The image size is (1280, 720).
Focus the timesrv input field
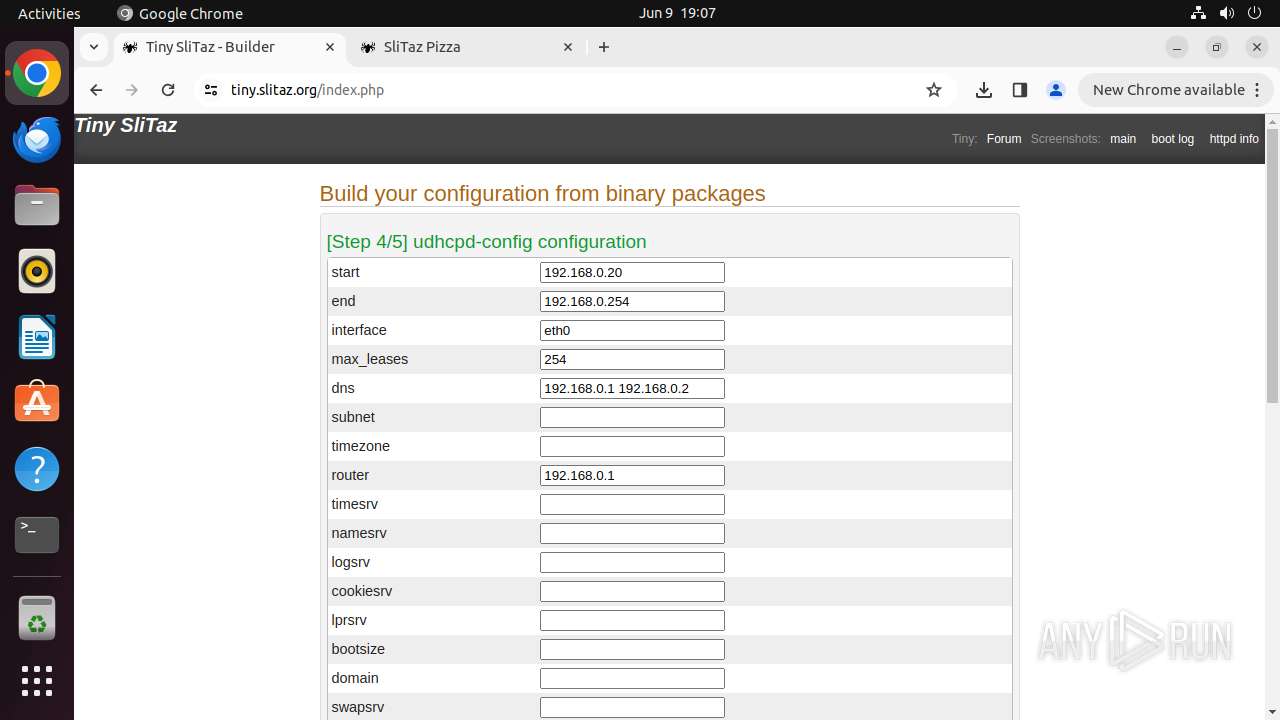632,504
